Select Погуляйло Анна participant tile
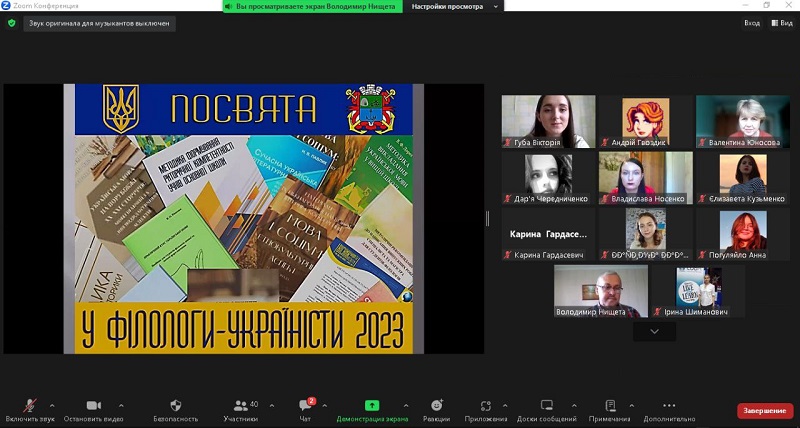 [x=743, y=235]
